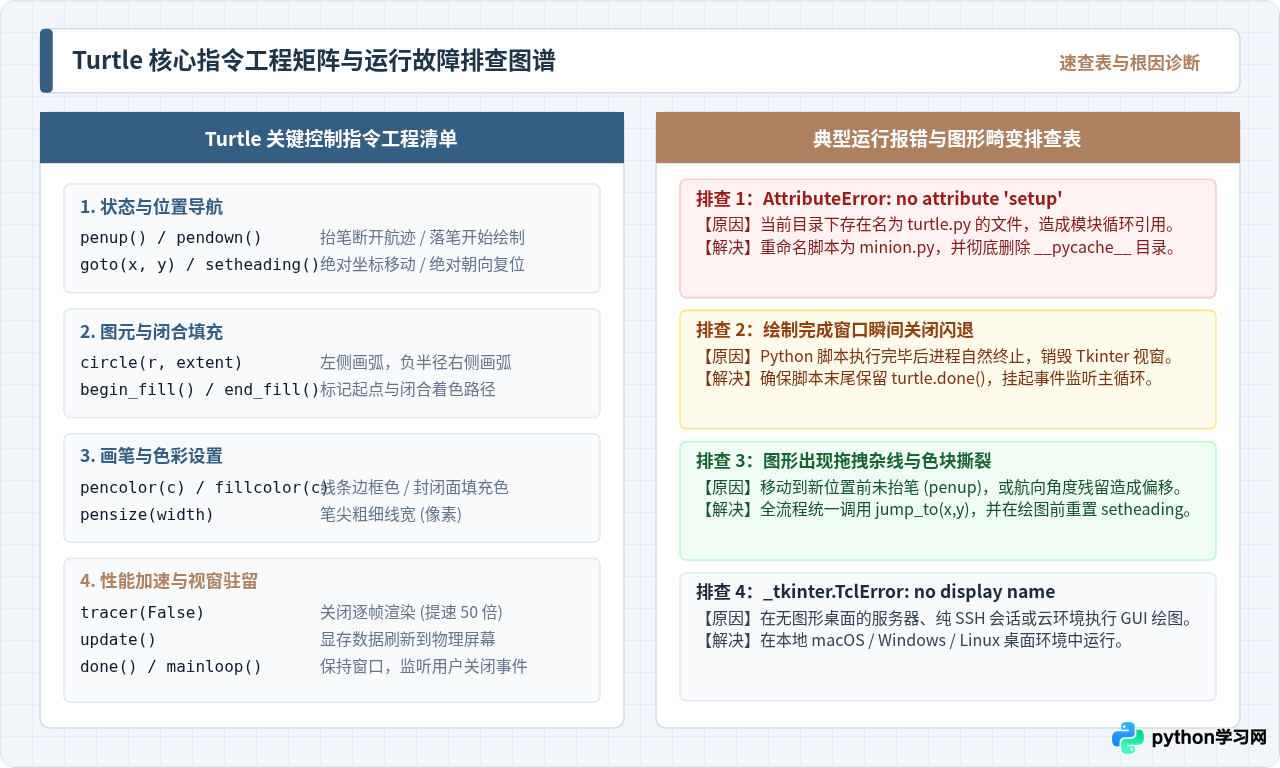The height and width of the screenshot is (768, 1280).
Task: Click the code "pensize(width)"
Action: (147, 514)
